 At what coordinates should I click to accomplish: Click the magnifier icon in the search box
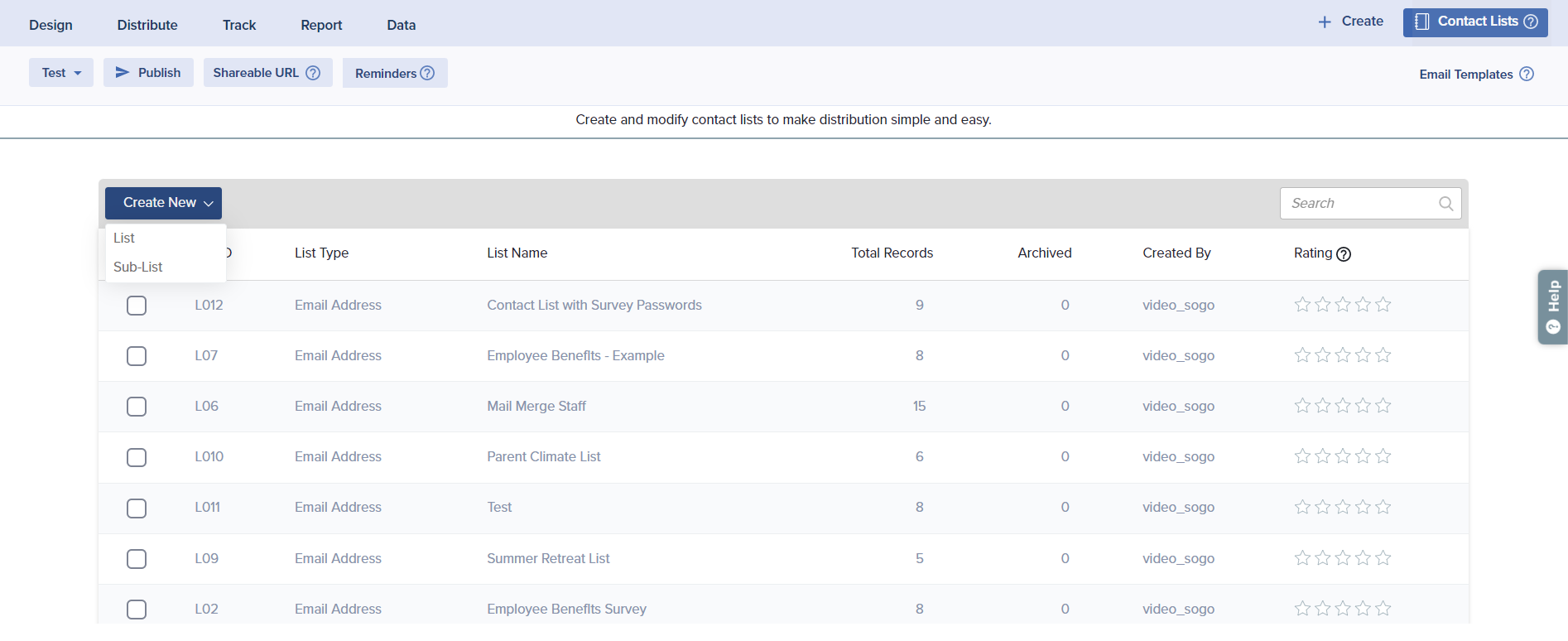click(x=1445, y=204)
